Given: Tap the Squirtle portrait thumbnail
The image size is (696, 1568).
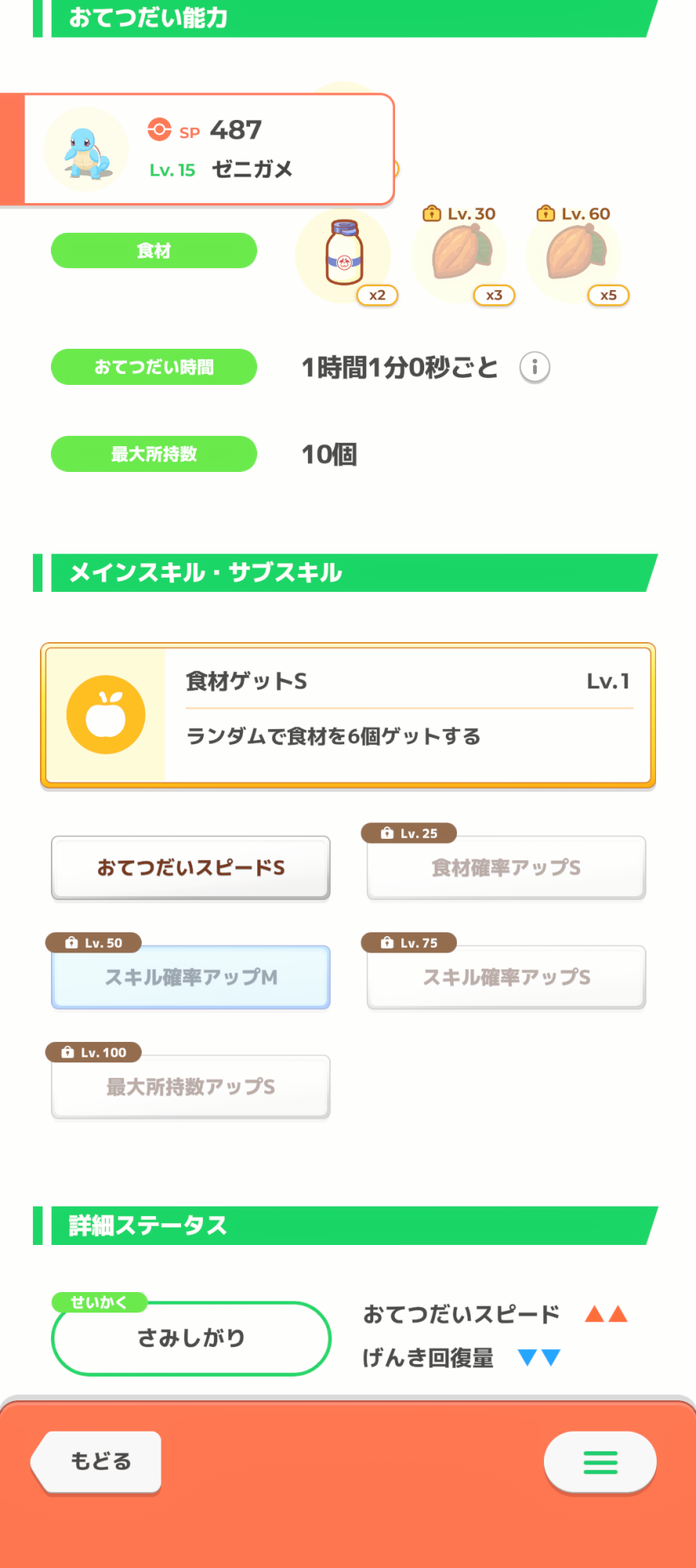Looking at the screenshot, I should (x=86, y=150).
